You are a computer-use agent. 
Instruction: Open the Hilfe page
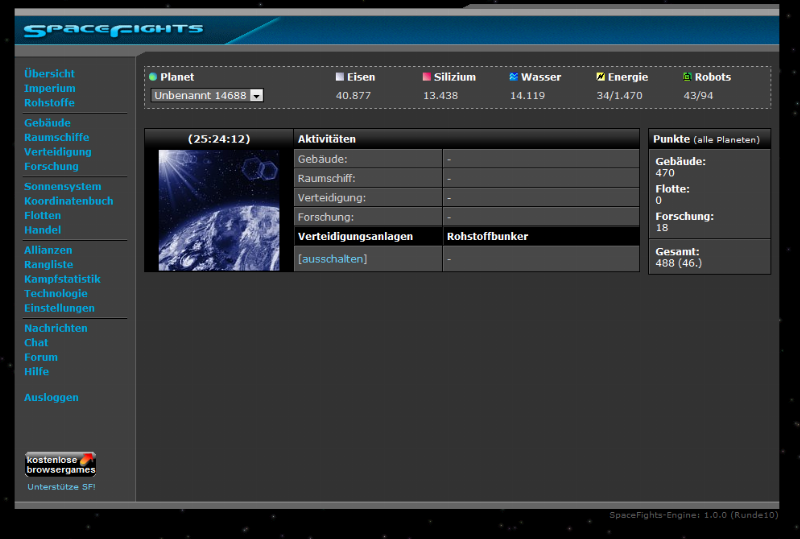(37, 372)
